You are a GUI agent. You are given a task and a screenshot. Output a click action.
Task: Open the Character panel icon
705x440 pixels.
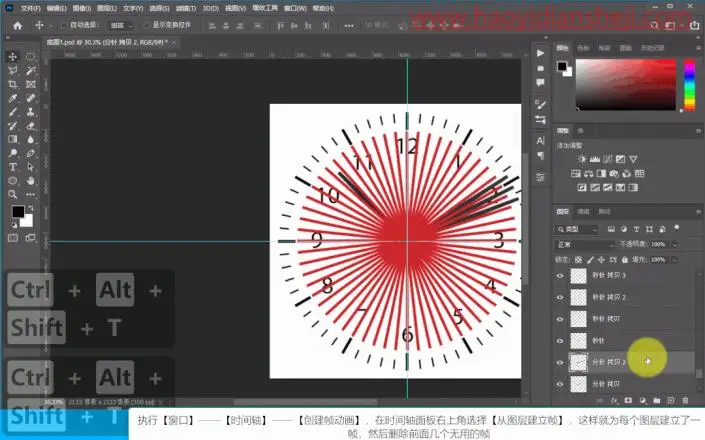point(540,141)
